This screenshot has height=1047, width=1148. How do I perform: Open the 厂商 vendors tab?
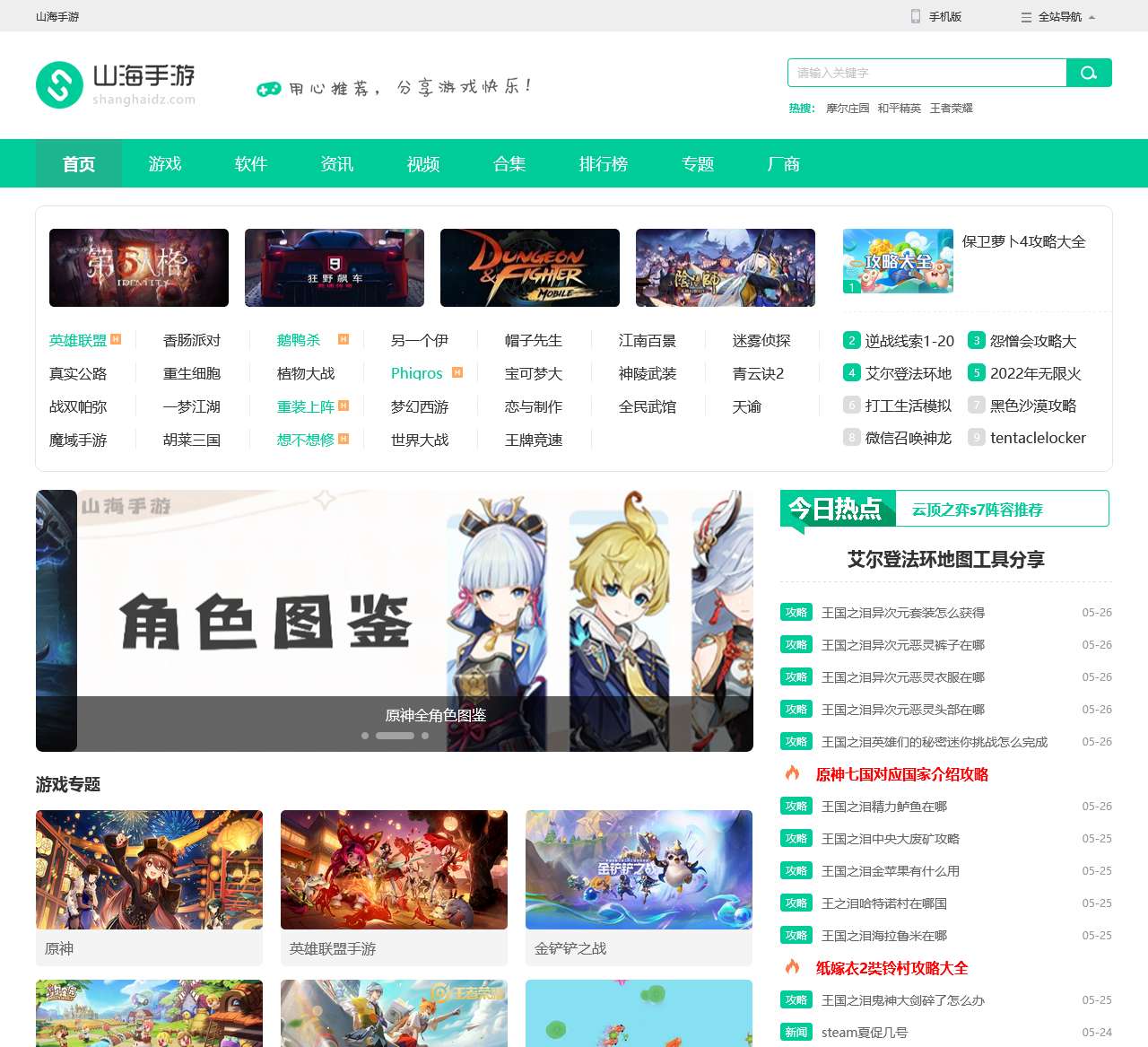coord(784,163)
